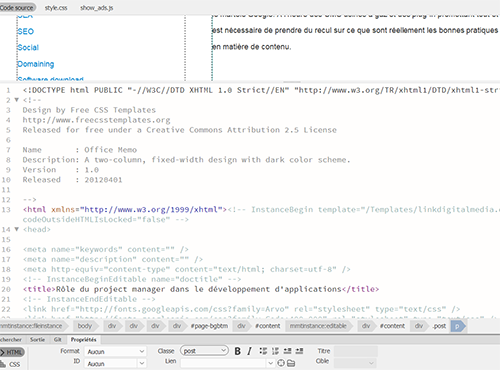Open the ID dropdown set to Aucun
The image size is (500, 370).
click(x=115, y=364)
